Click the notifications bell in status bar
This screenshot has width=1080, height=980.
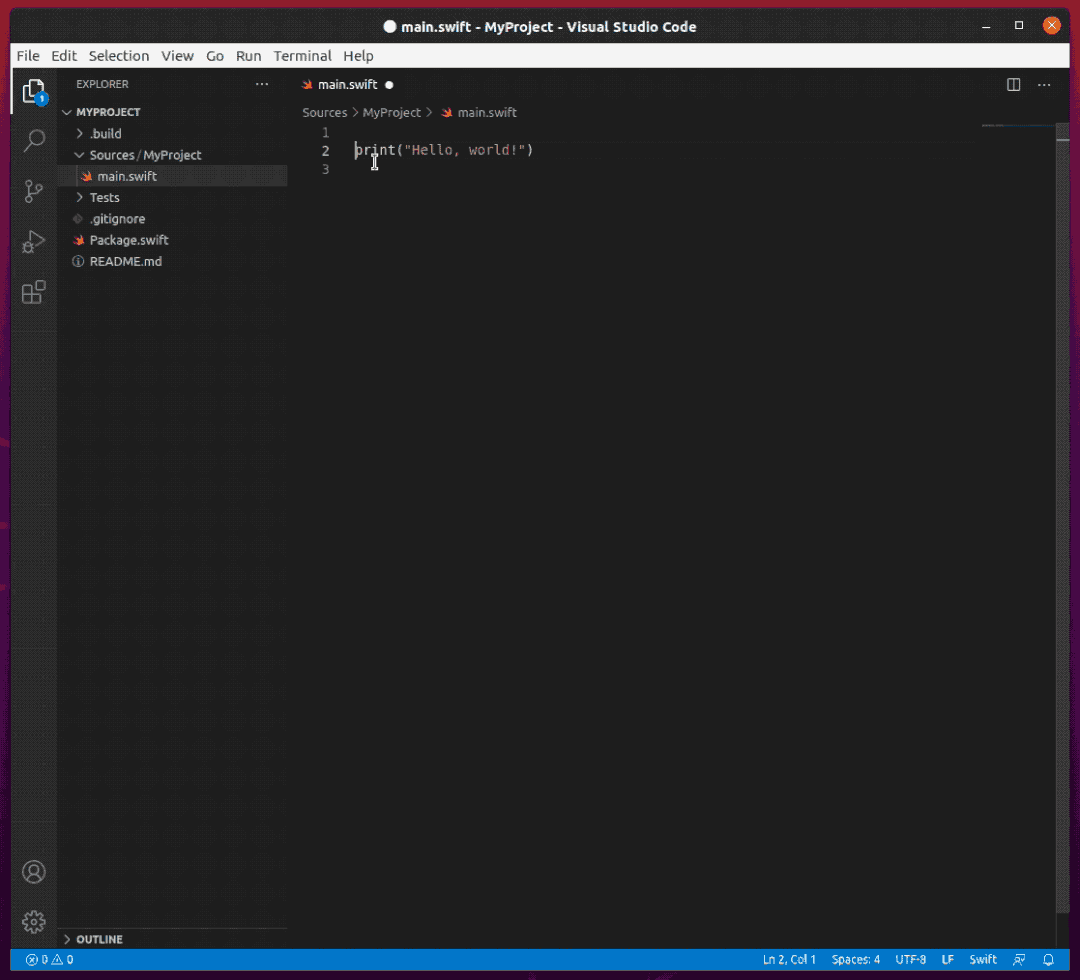(1048, 959)
